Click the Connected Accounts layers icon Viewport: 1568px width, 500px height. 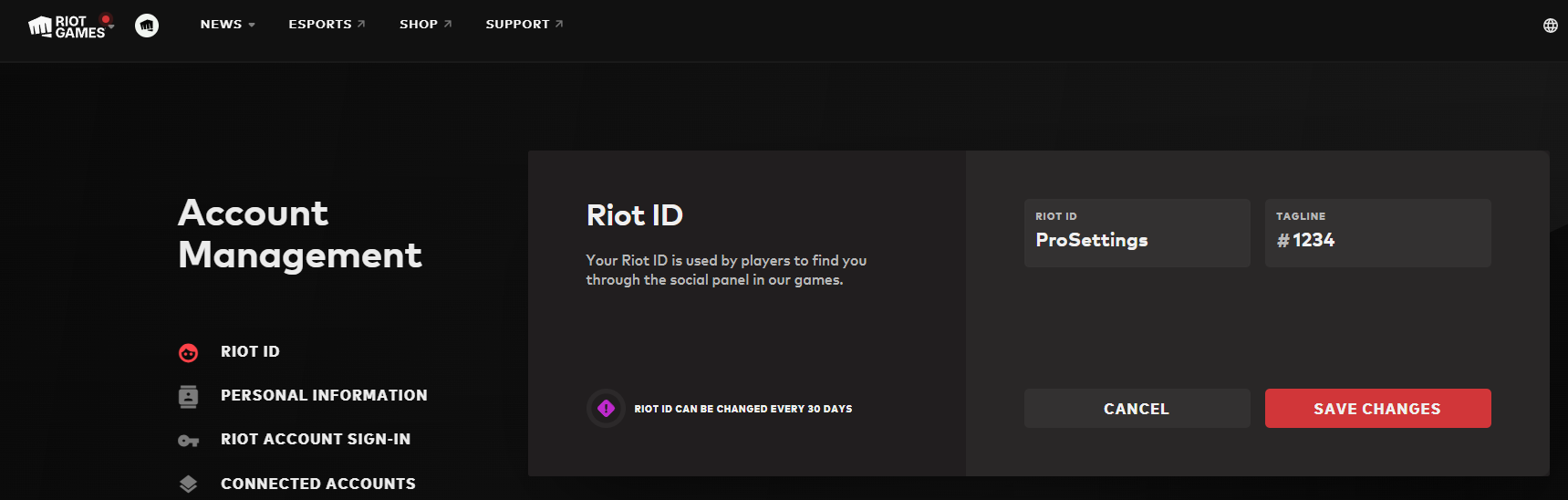pyautogui.click(x=189, y=484)
